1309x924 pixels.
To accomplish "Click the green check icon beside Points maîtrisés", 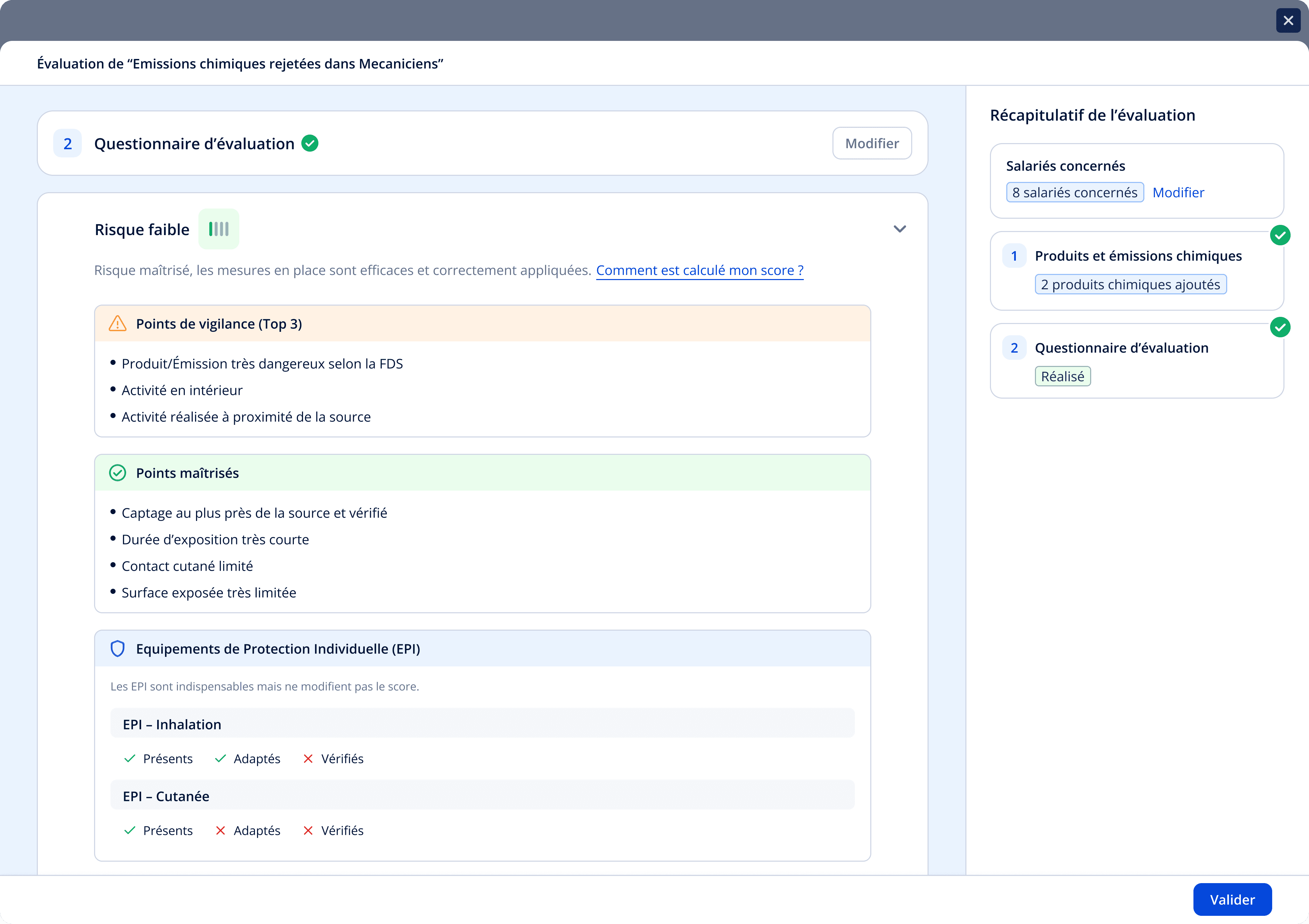I will point(118,473).
